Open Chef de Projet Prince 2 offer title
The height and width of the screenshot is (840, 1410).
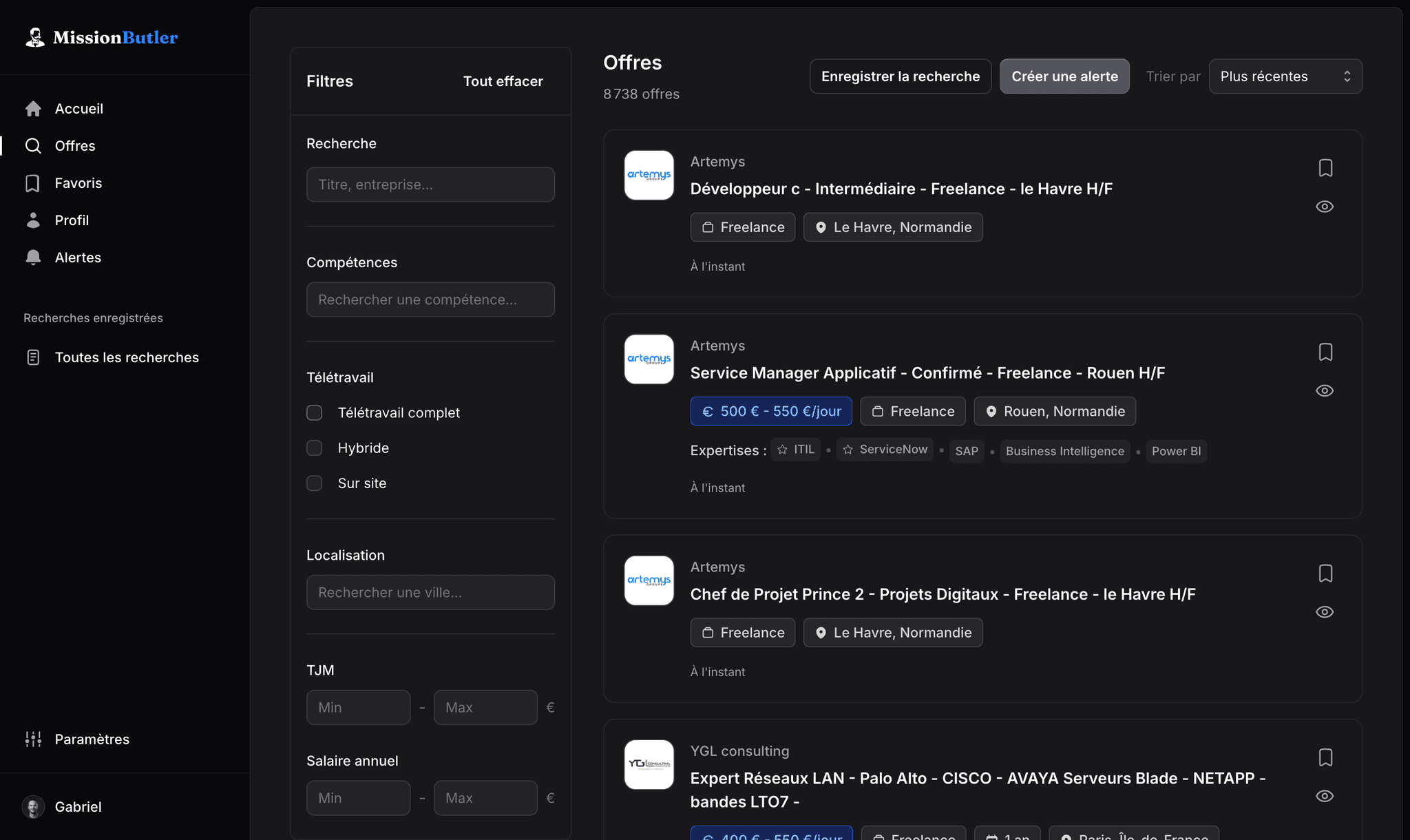click(943, 595)
